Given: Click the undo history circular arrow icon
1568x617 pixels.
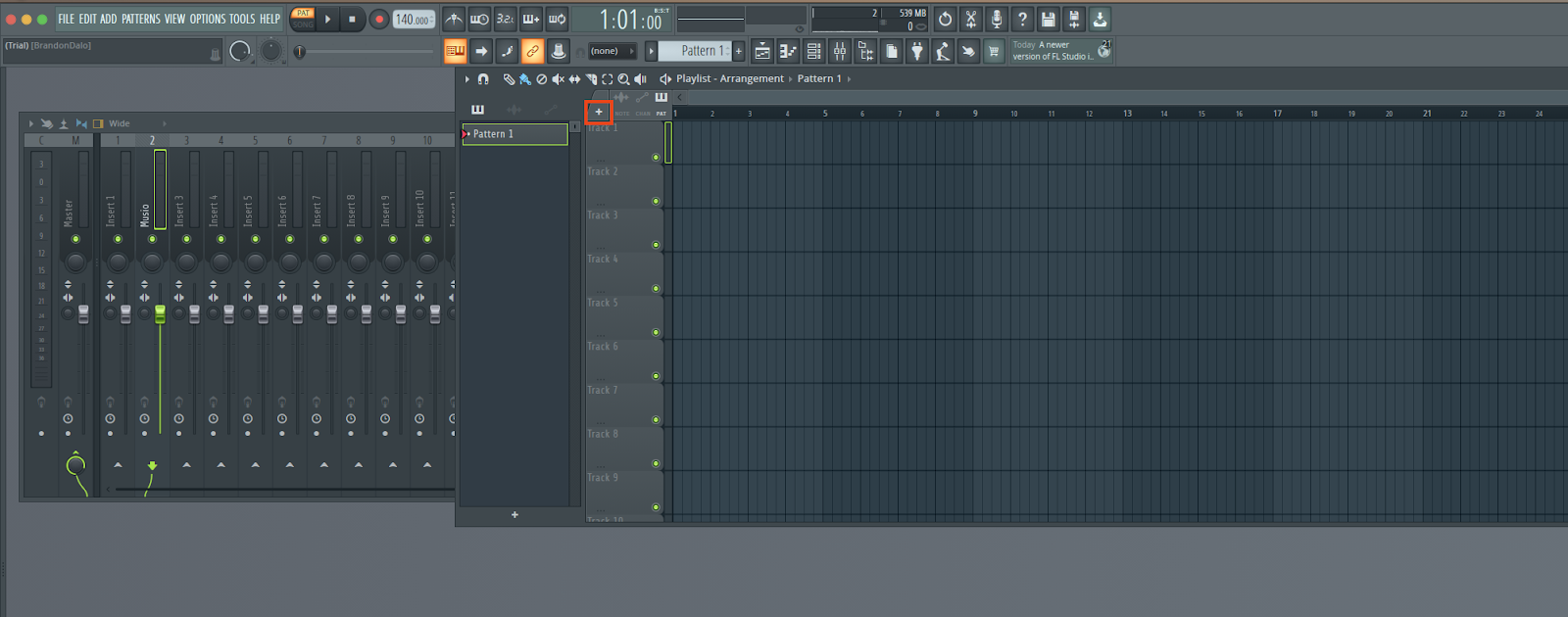Looking at the screenshot, I should click(x=945, y=19).
